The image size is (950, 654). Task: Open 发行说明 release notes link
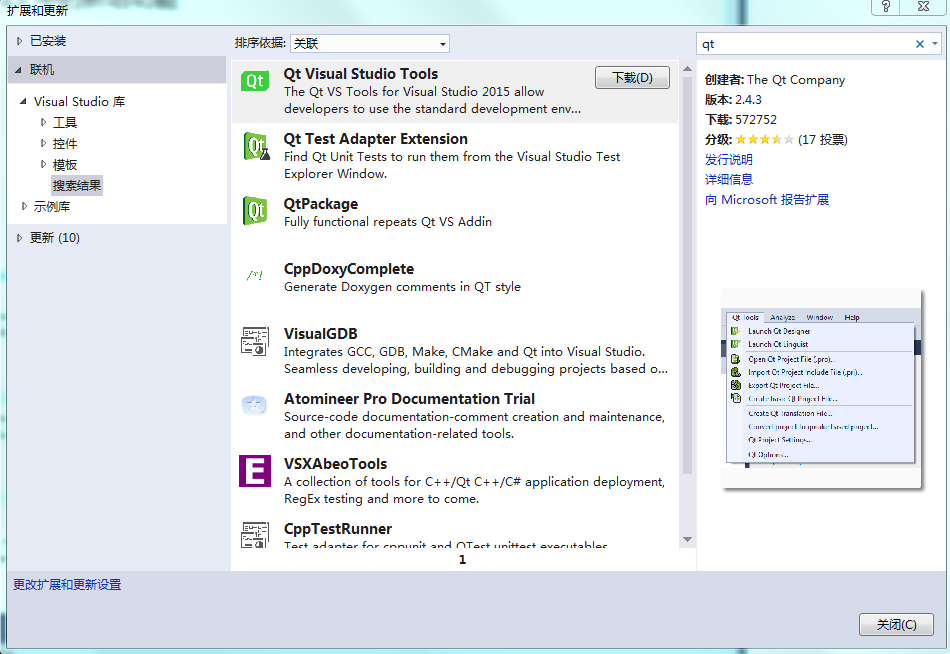tap(728, 159)
